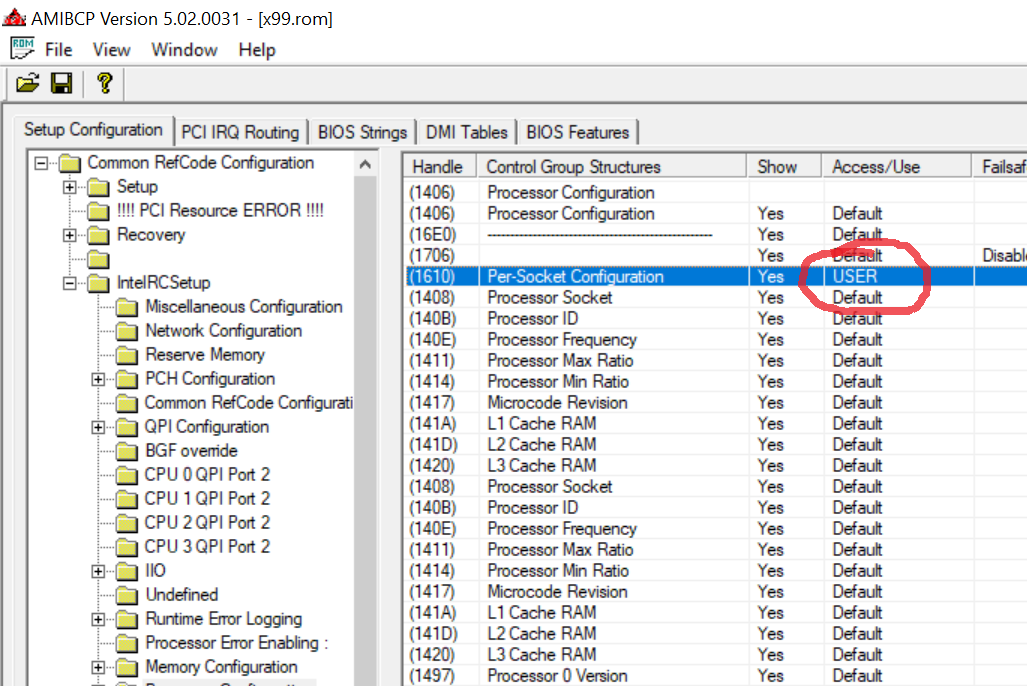Viewport: 1027px width, 686px height.
Task: Select CPU 2 QPI Port 2 in tree
Action: coord(207,522)
